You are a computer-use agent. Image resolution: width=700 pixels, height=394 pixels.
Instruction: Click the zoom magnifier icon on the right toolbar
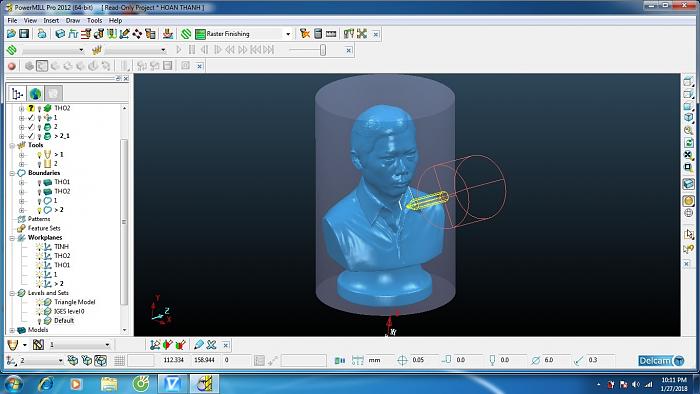point(688,130)
